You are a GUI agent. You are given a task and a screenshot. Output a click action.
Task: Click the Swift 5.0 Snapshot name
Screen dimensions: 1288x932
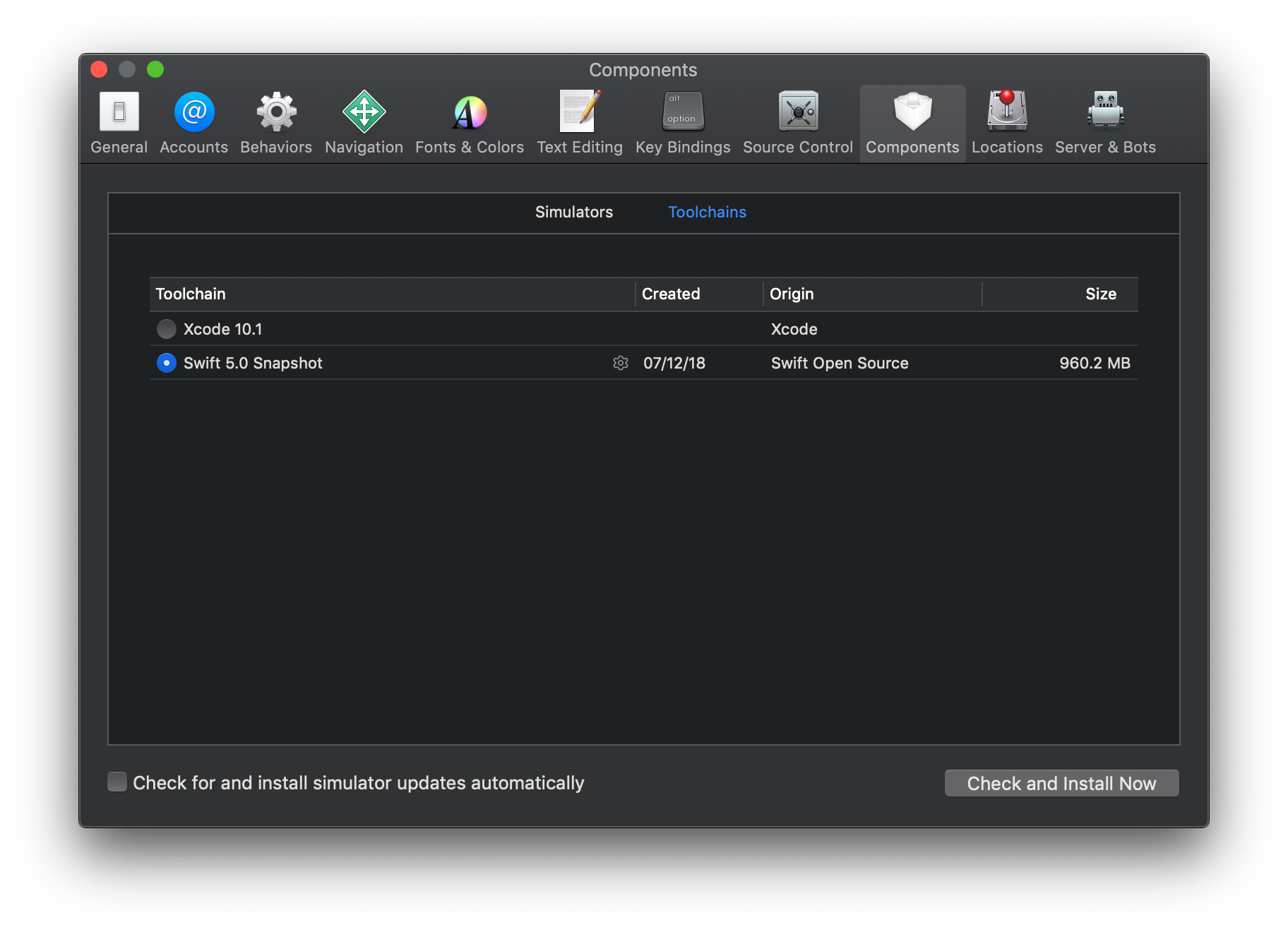pyautogui.click(x=253, y=363)
